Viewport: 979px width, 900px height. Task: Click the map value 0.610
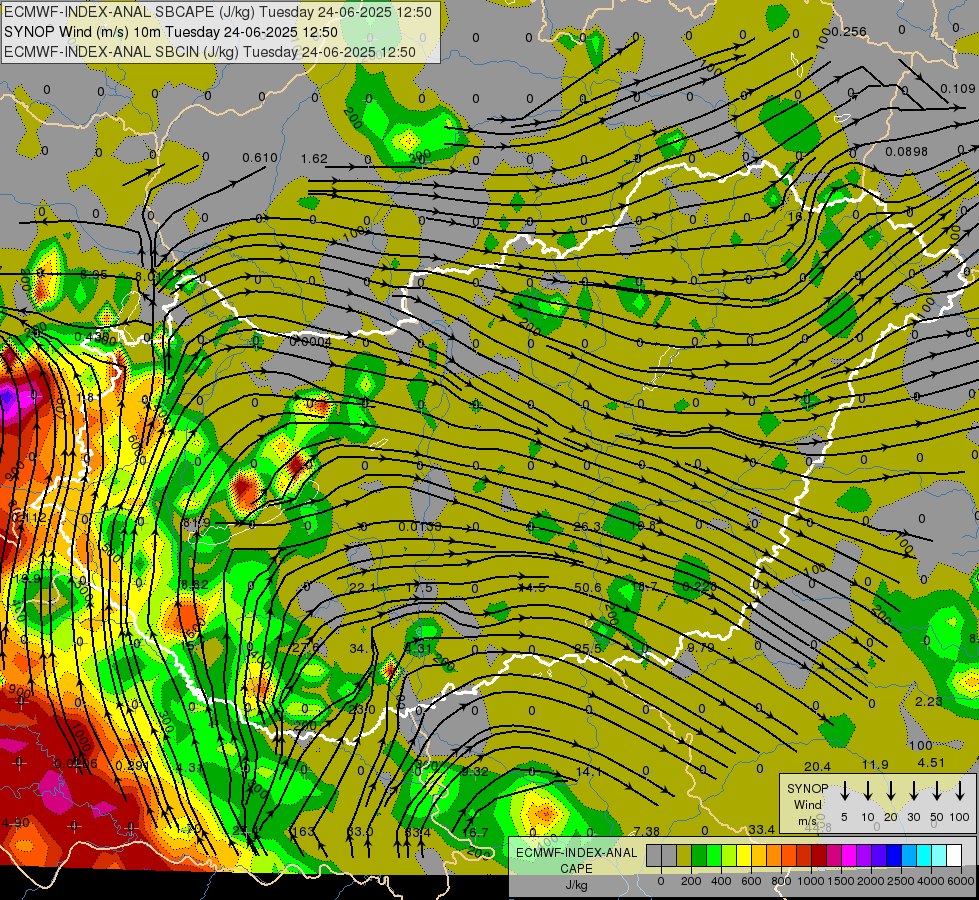pos(260,158)
